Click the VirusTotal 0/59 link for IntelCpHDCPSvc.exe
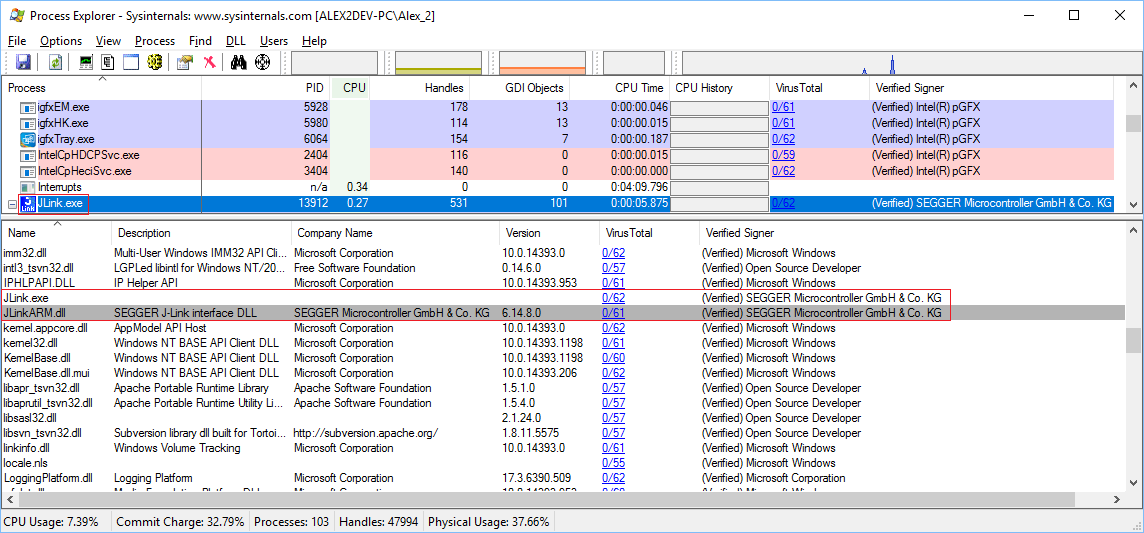The width and height of the screenshot is (1144, 533). [783, 155]
